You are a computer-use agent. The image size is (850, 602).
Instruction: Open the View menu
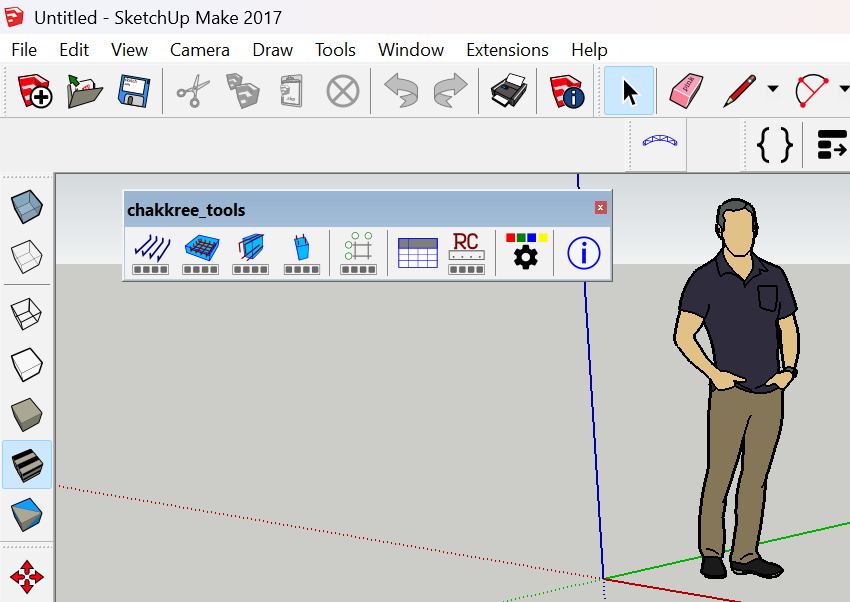130,50
